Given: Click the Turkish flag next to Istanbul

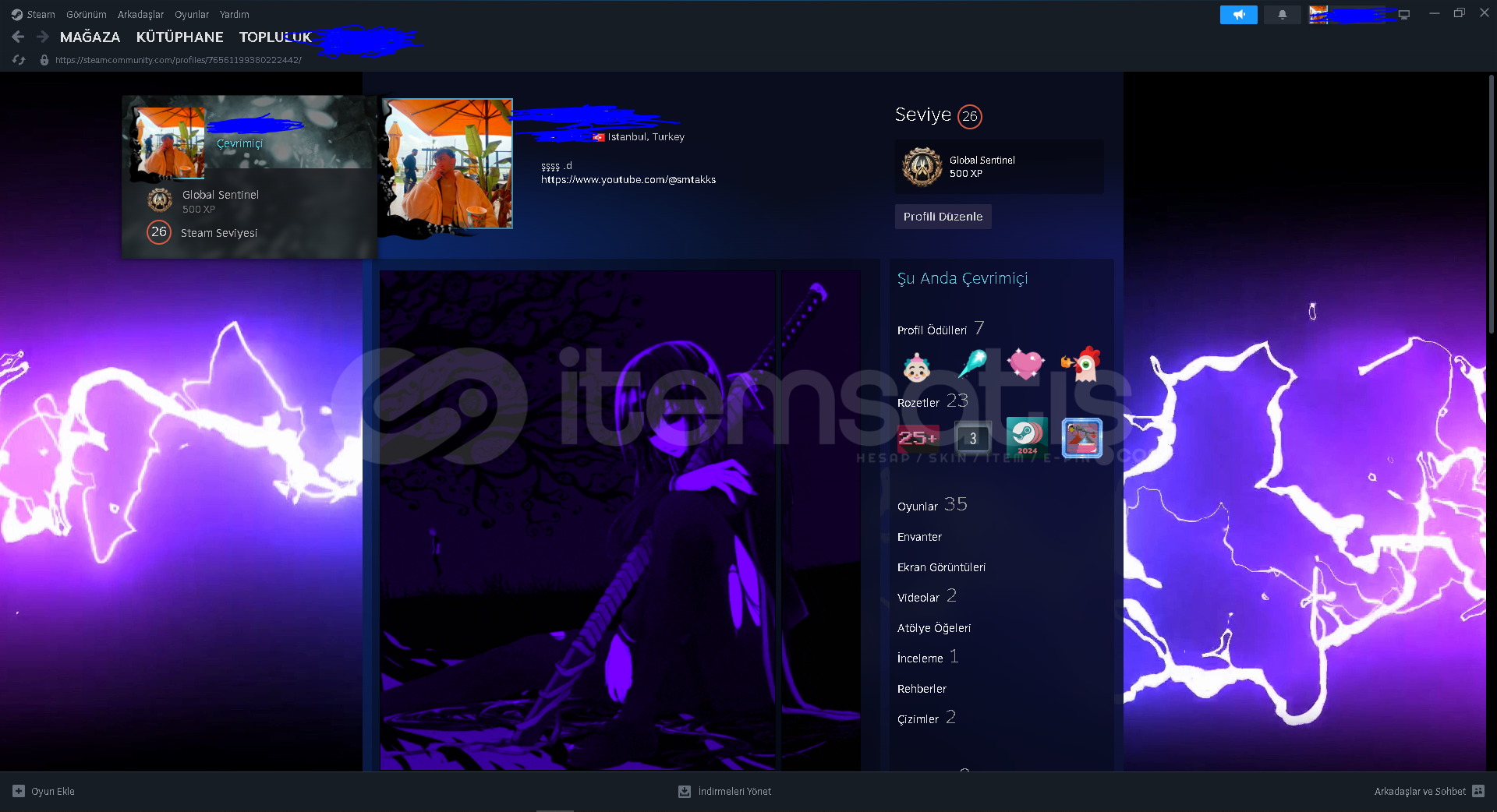Looking at the screenshot, I should click(x=598, y=137).
